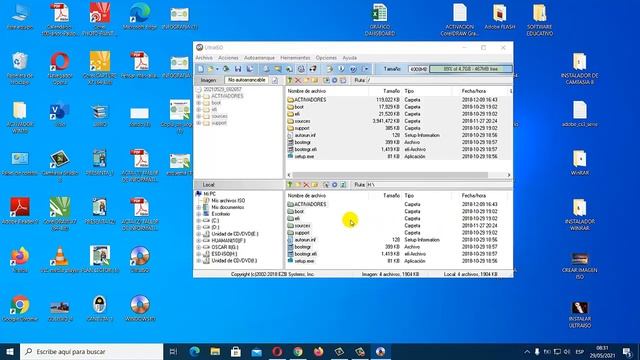This screenshot has width=640, height=360.
Task: Open VLC media player desktop shortcut
Action: point(60,260)
